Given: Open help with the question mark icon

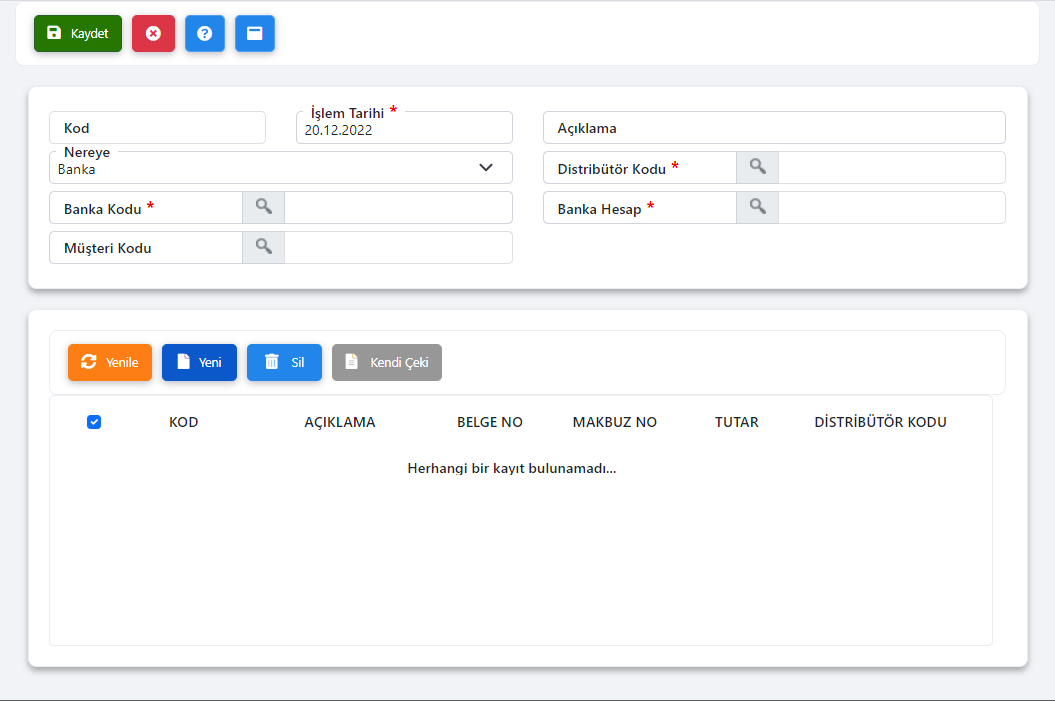Looking at the screenshot, I should pos(205,33).
